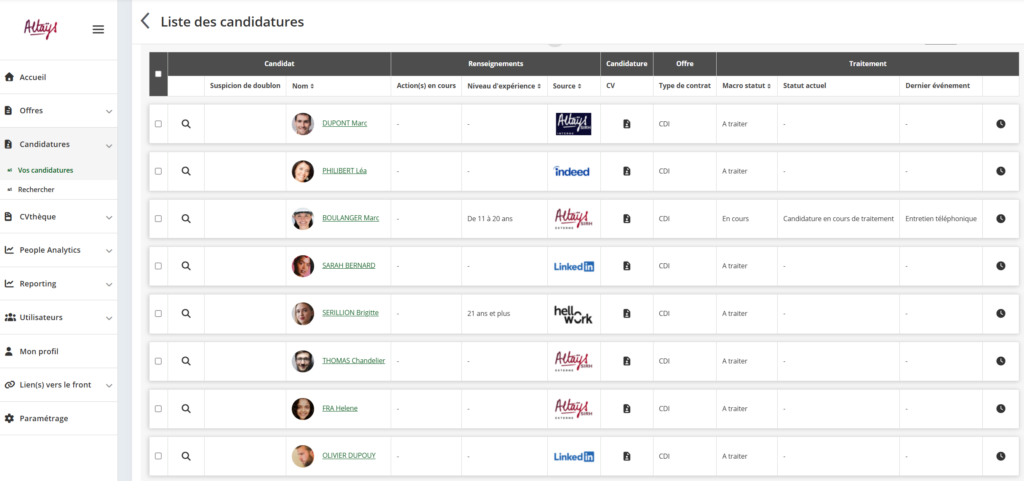Check the checkbox for SARAH BERNARD's row
Viewport: 1024px width, 481px height.
pyautogui.click(x=158, y=266)
